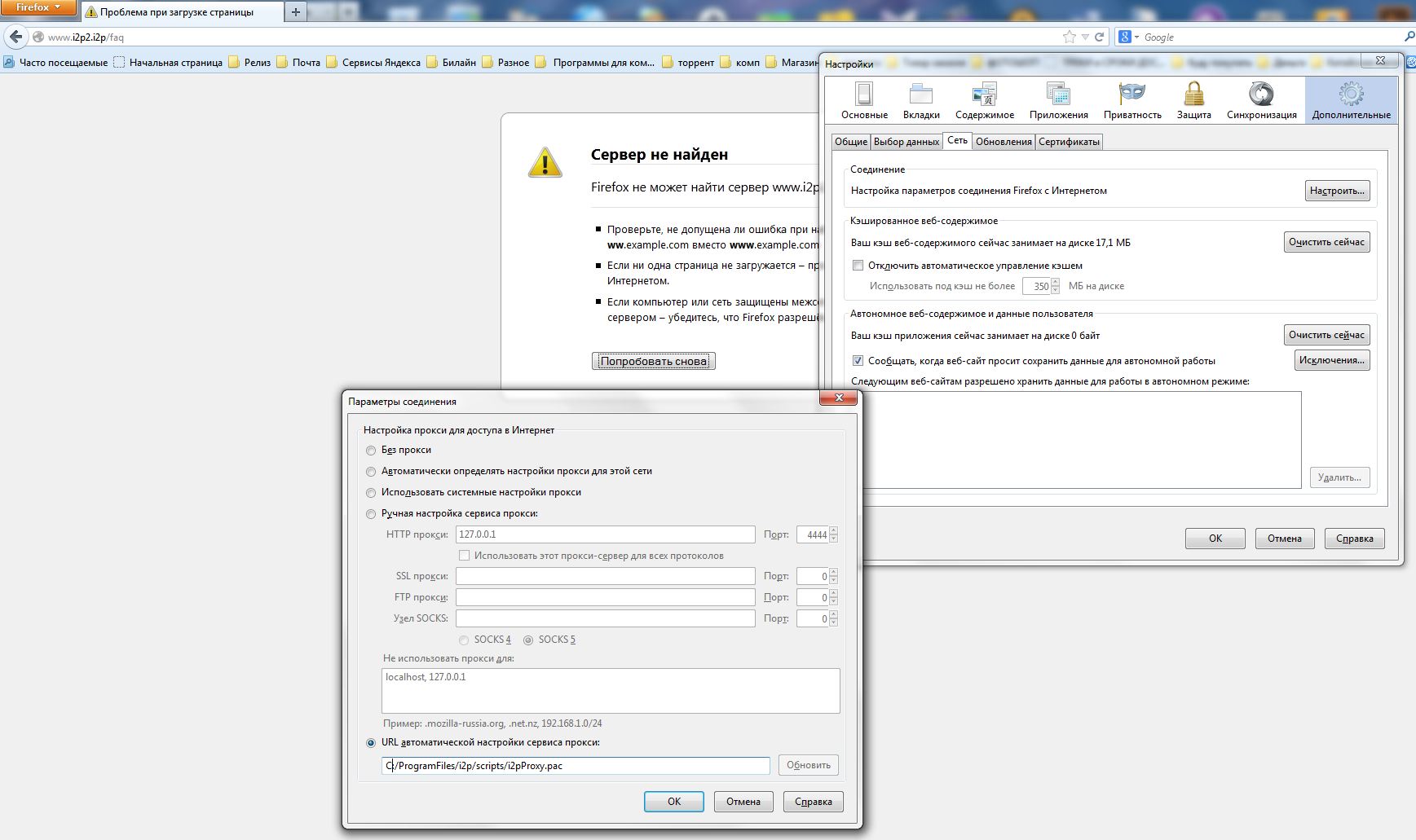Image resolution: width=1416 pixels, height=840 pixels.
Task: Click the Google search engine icon
Action: click(x=1124, y=37)
